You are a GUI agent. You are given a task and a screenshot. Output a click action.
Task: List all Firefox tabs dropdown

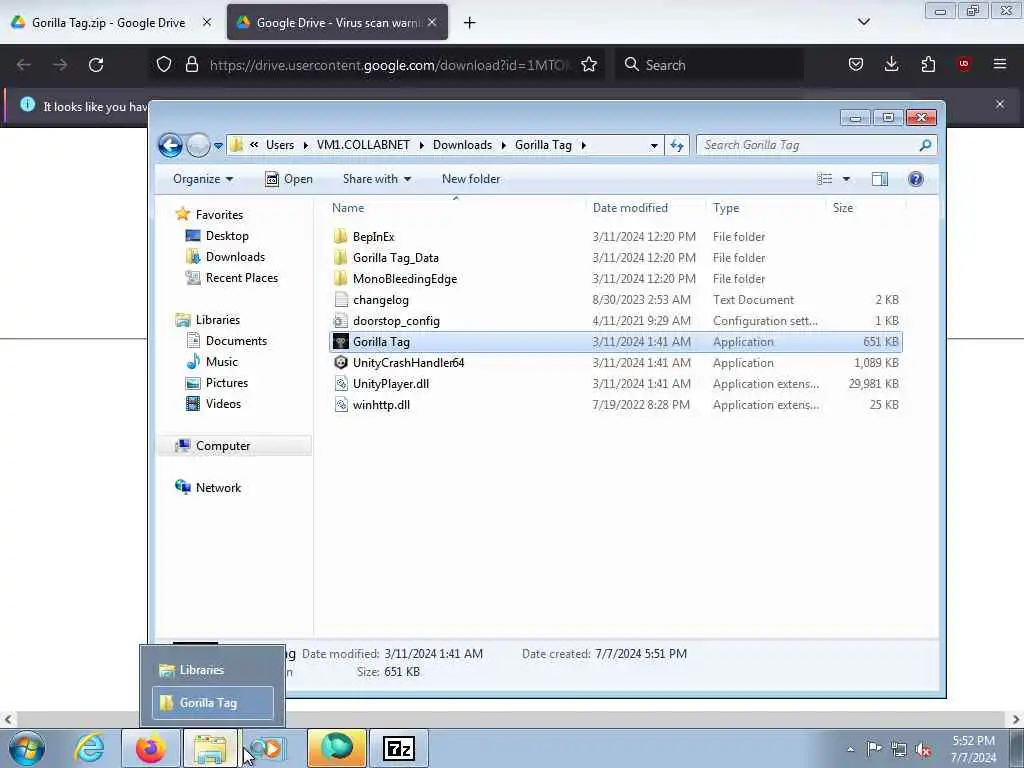[863, 22]
